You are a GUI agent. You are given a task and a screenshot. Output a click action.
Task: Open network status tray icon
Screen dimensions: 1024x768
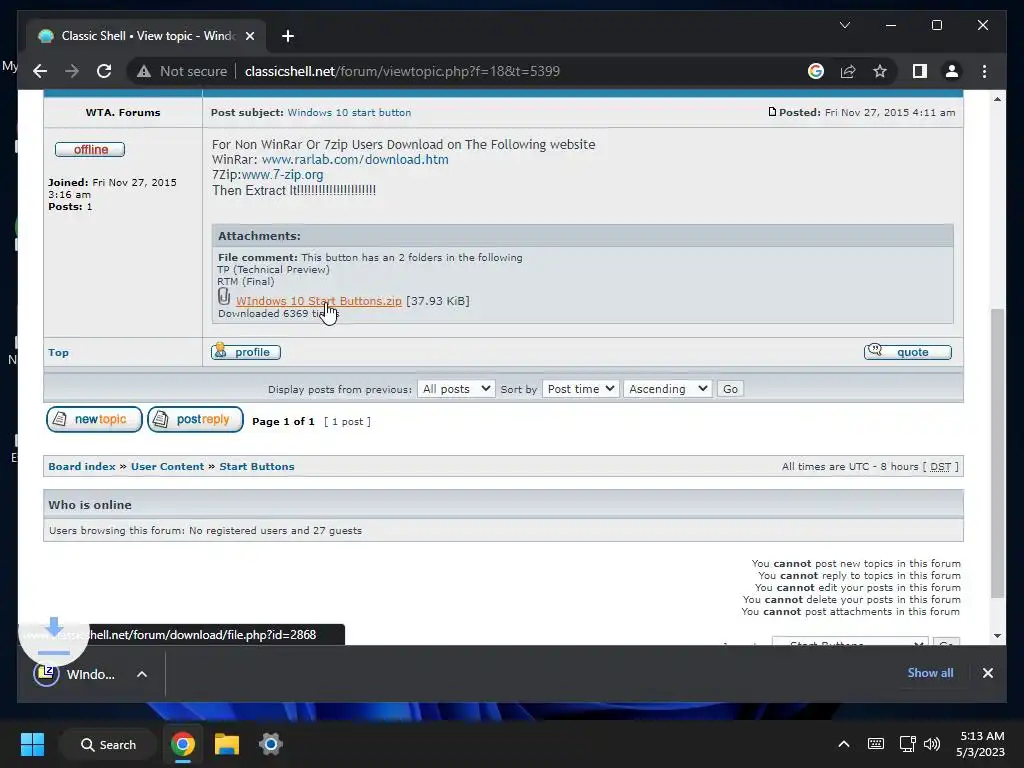(907, 744)
